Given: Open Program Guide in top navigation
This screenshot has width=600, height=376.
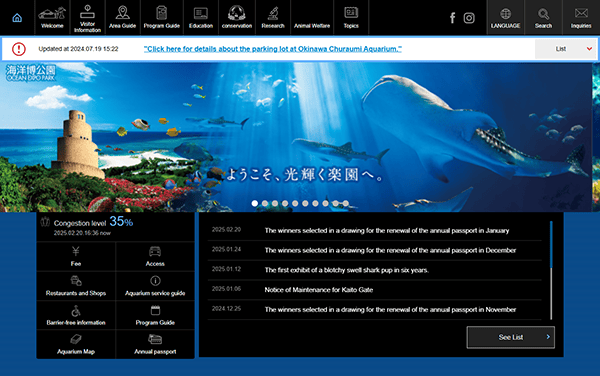Looking at the screenshot, I should (x=161, y=18).
